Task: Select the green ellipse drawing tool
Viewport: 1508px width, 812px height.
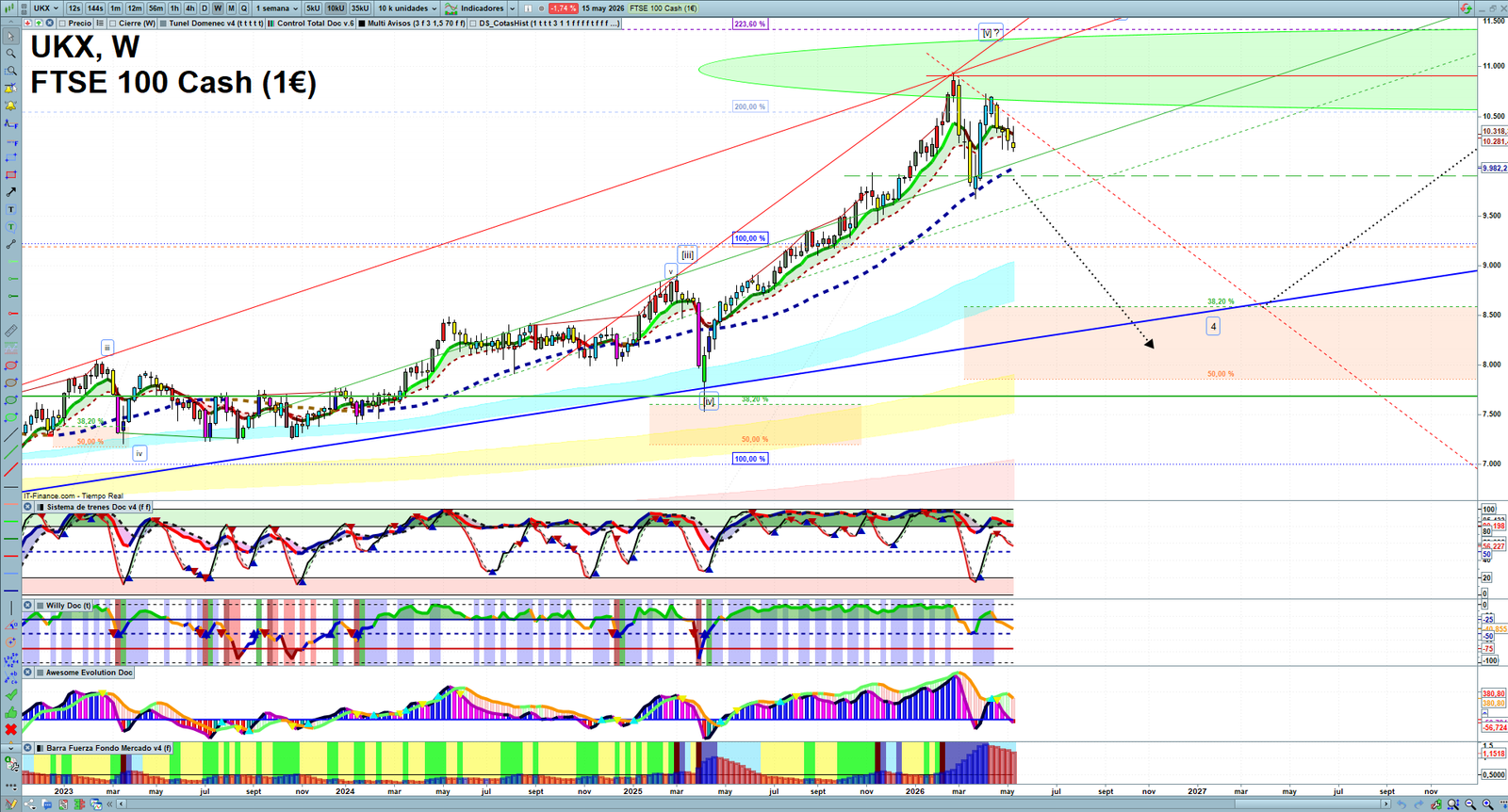Action: (x=11, y=400)
